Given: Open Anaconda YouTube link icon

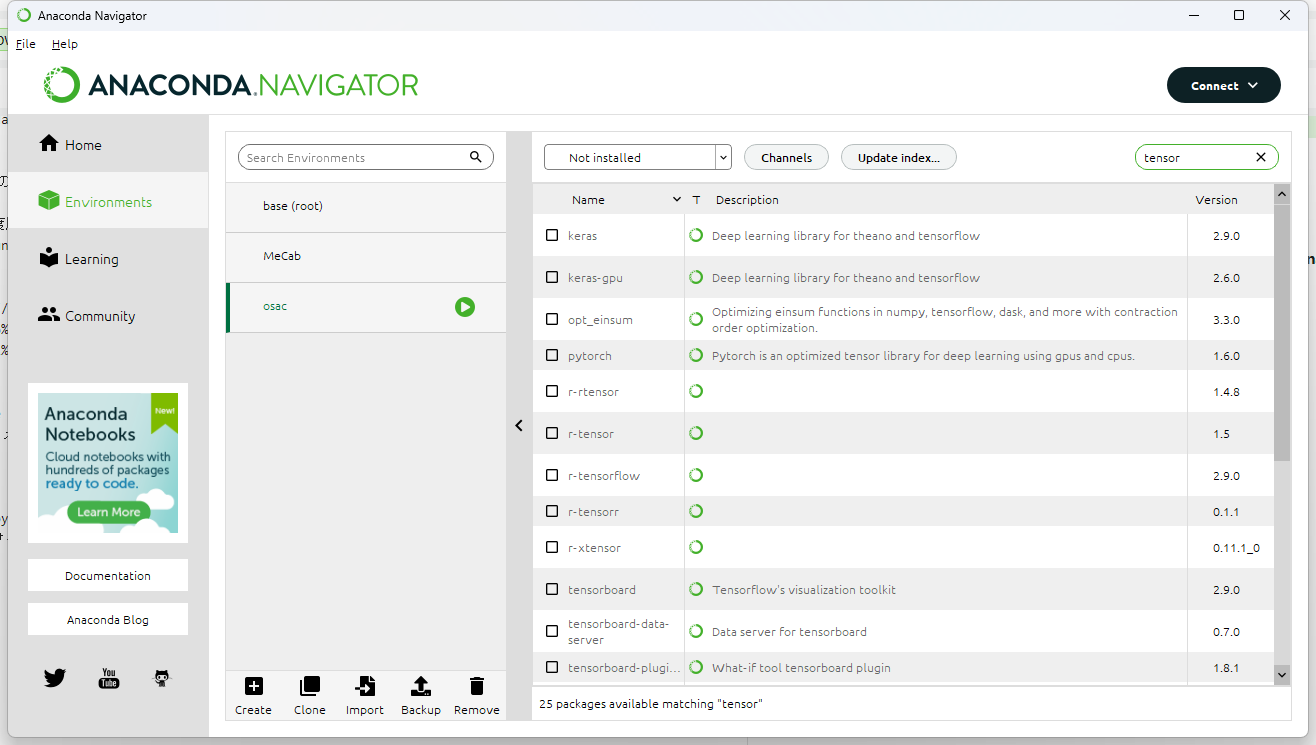Looking at the screenshot, I should [109, 678].
